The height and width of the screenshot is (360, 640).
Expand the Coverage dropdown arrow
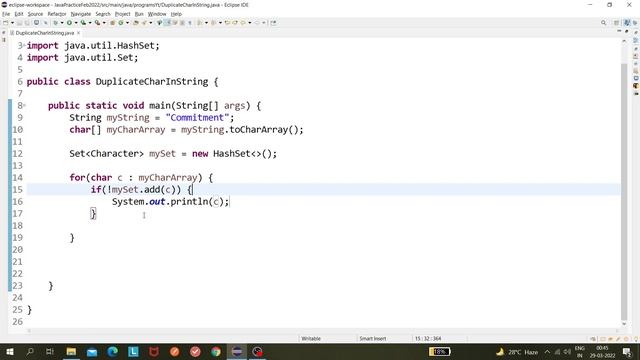pos(90,23)
